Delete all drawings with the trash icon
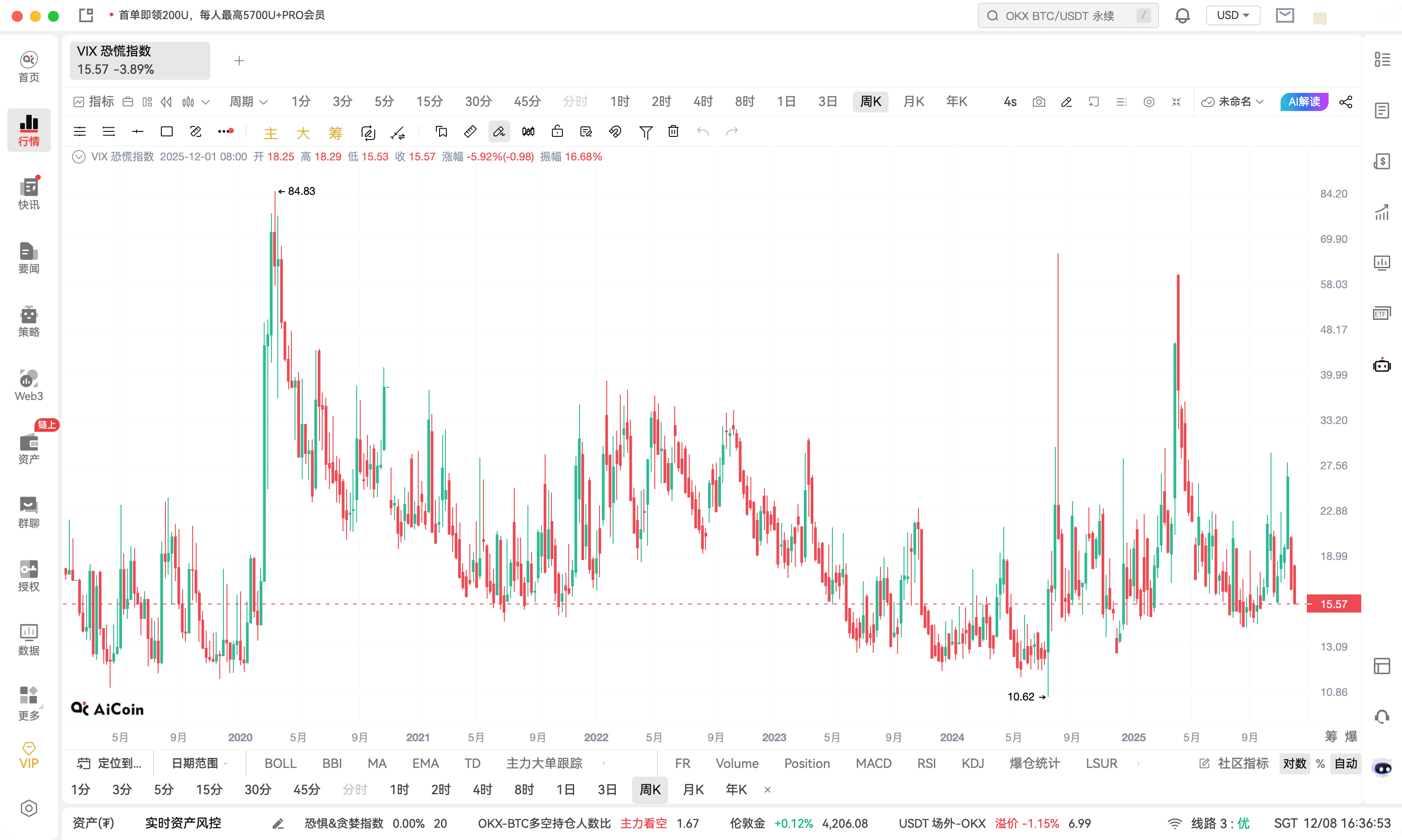Screen dimensions: 1402x840 click(x=673, y=131)
